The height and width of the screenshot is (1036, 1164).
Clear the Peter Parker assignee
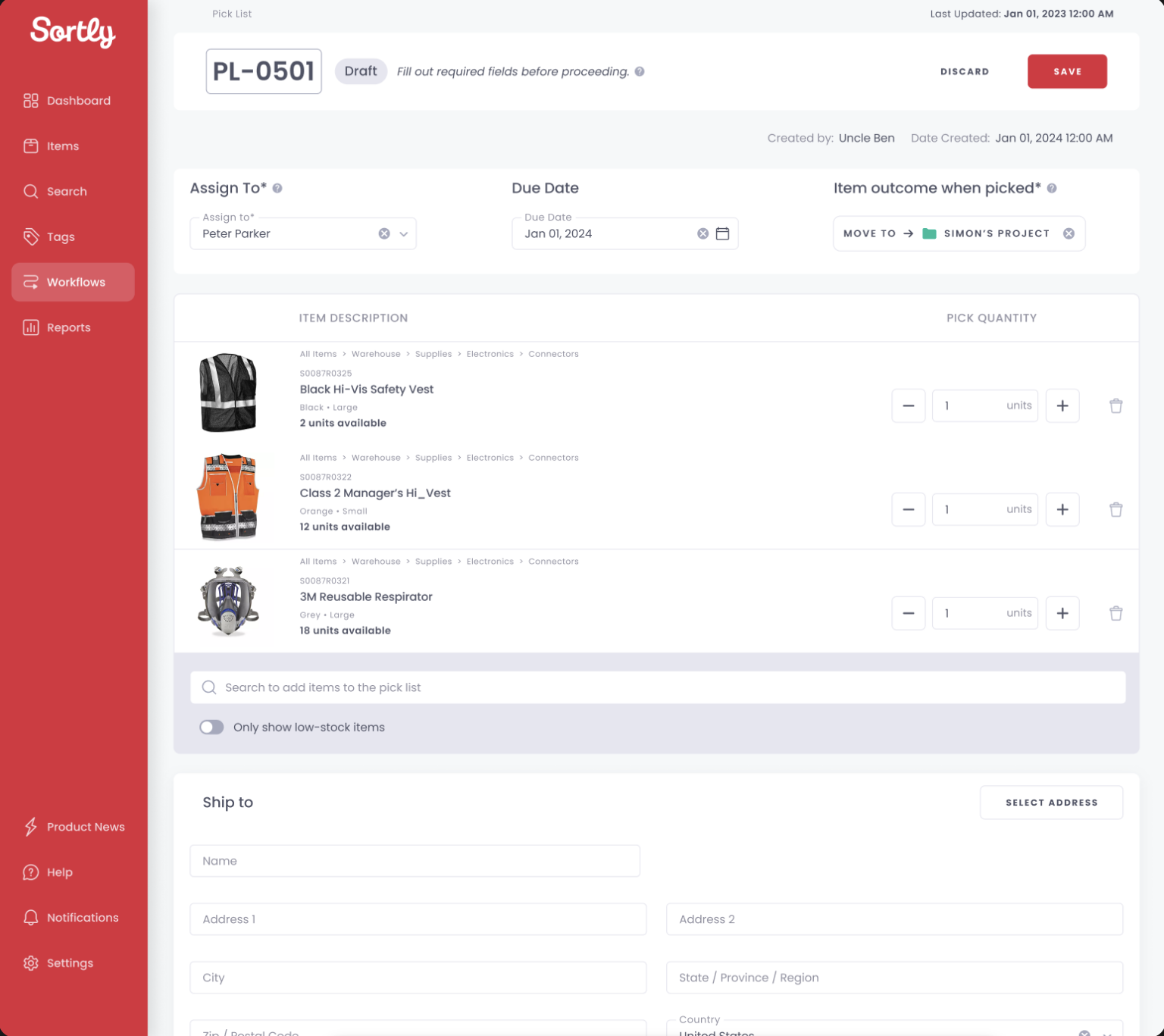coord(384,233)
